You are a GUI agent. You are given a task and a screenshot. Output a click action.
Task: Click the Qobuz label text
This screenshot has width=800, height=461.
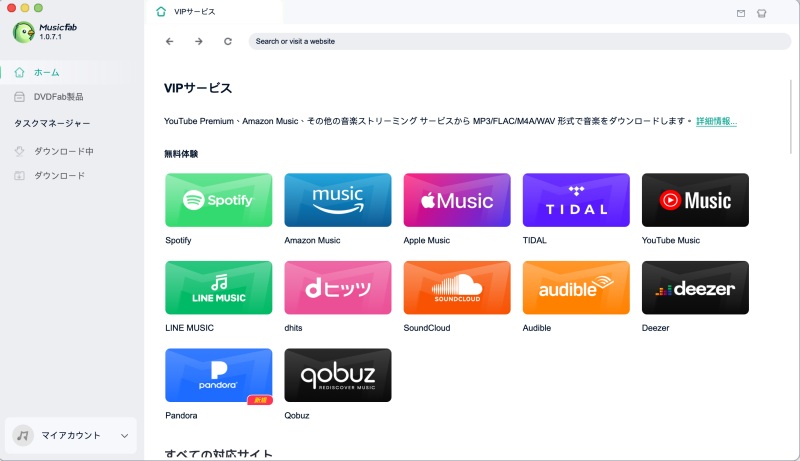coord(297,416)
